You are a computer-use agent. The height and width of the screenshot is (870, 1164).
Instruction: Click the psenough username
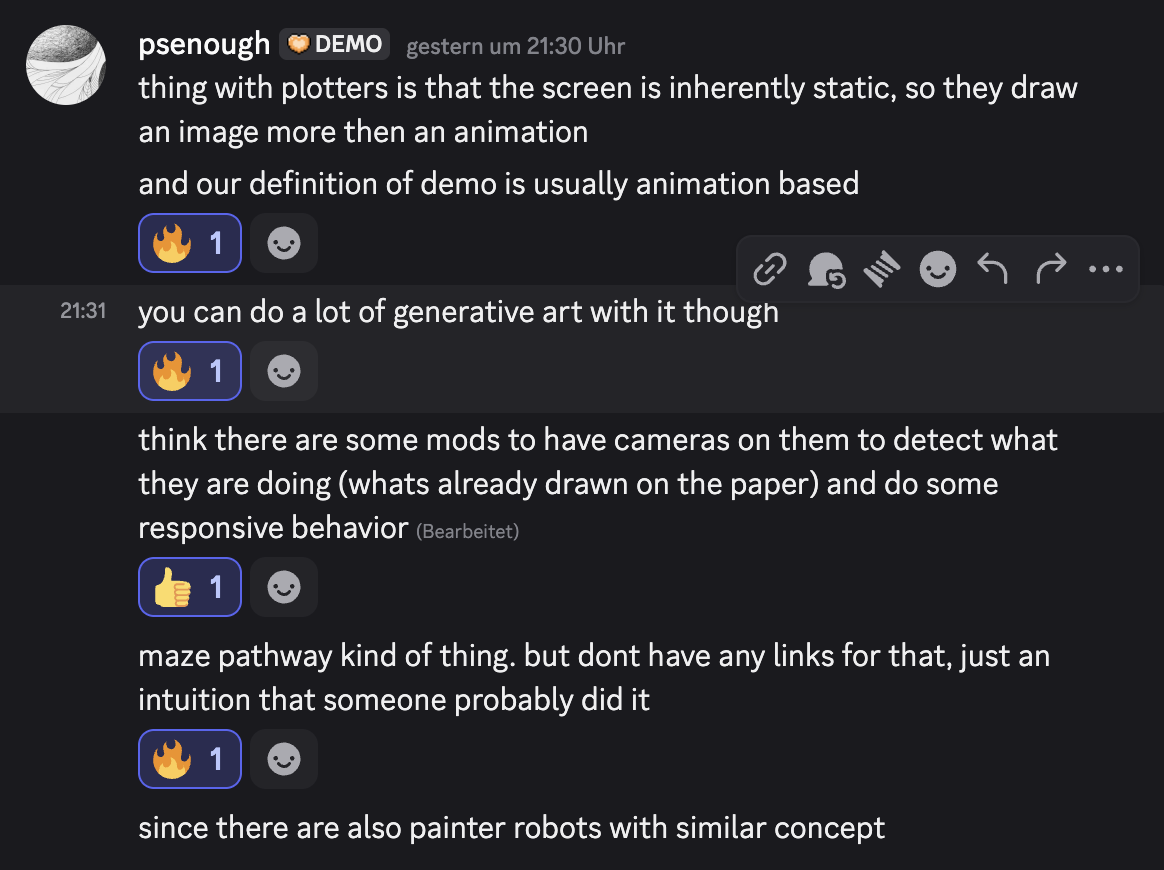tap(204, 44)
